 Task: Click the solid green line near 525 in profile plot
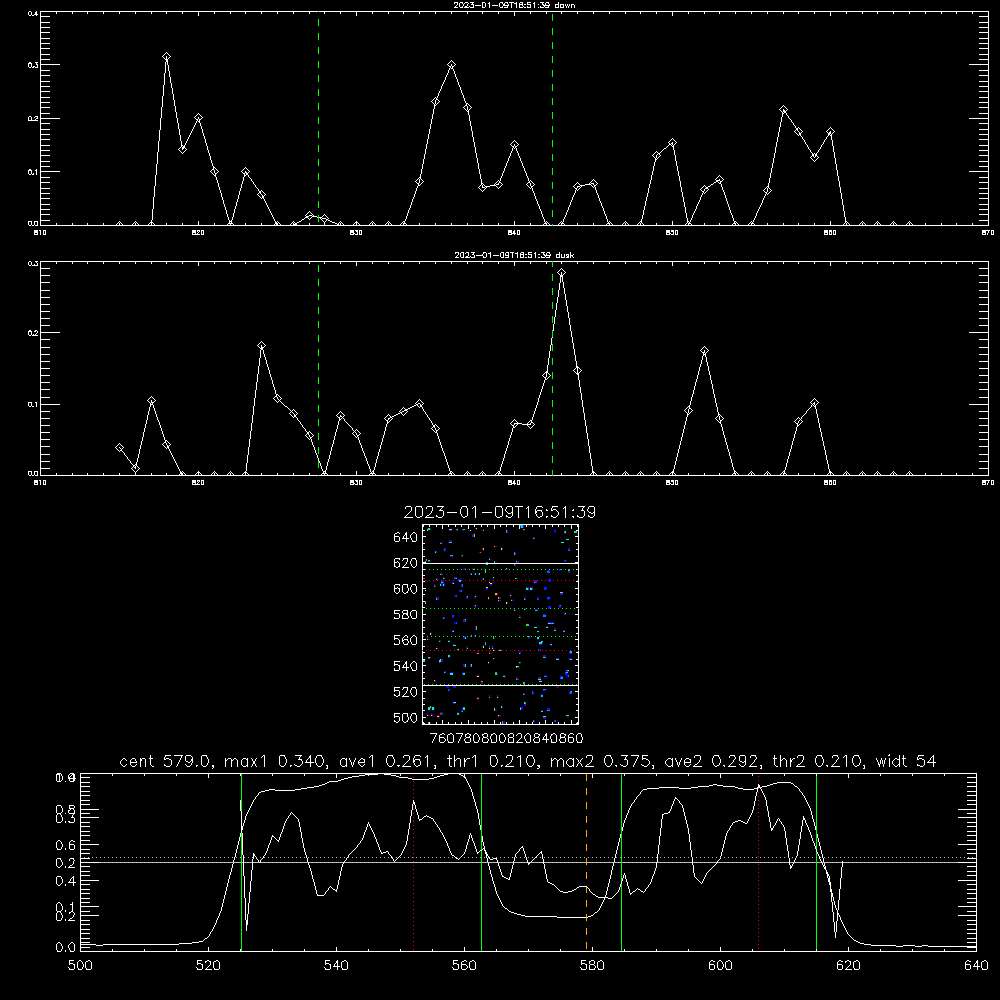click(x=241, y=862)
